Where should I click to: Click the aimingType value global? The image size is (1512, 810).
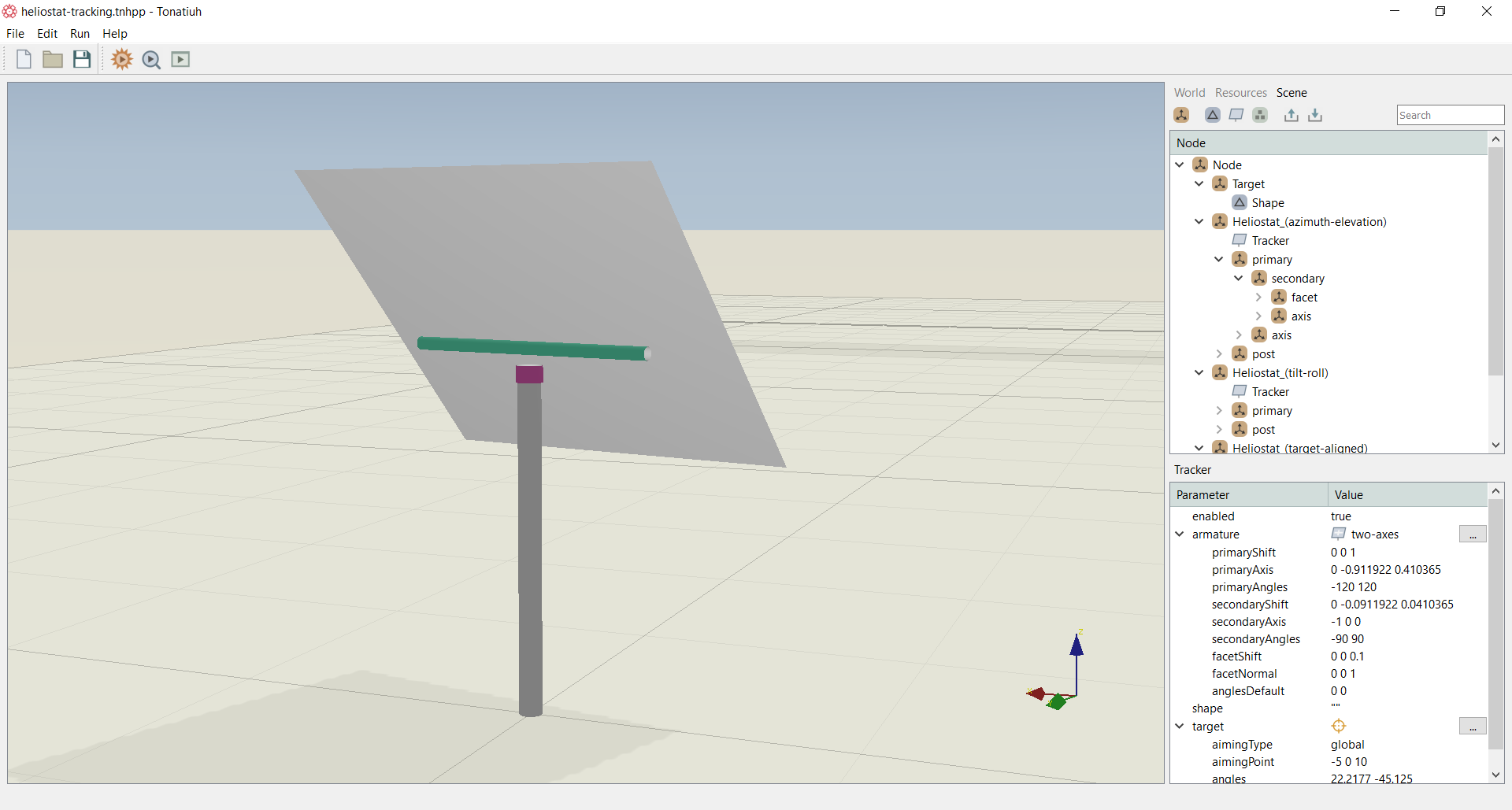pos(1347,745)
